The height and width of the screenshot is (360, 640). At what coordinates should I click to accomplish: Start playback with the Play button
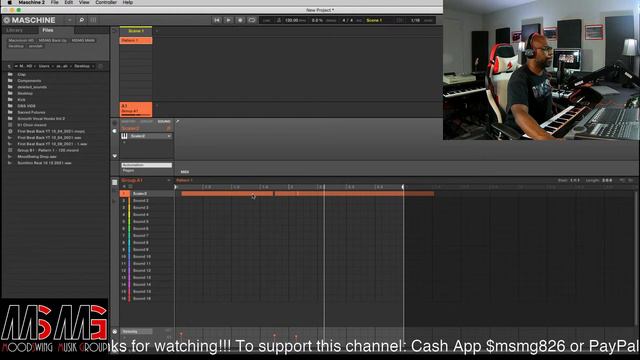pos(229,20)
